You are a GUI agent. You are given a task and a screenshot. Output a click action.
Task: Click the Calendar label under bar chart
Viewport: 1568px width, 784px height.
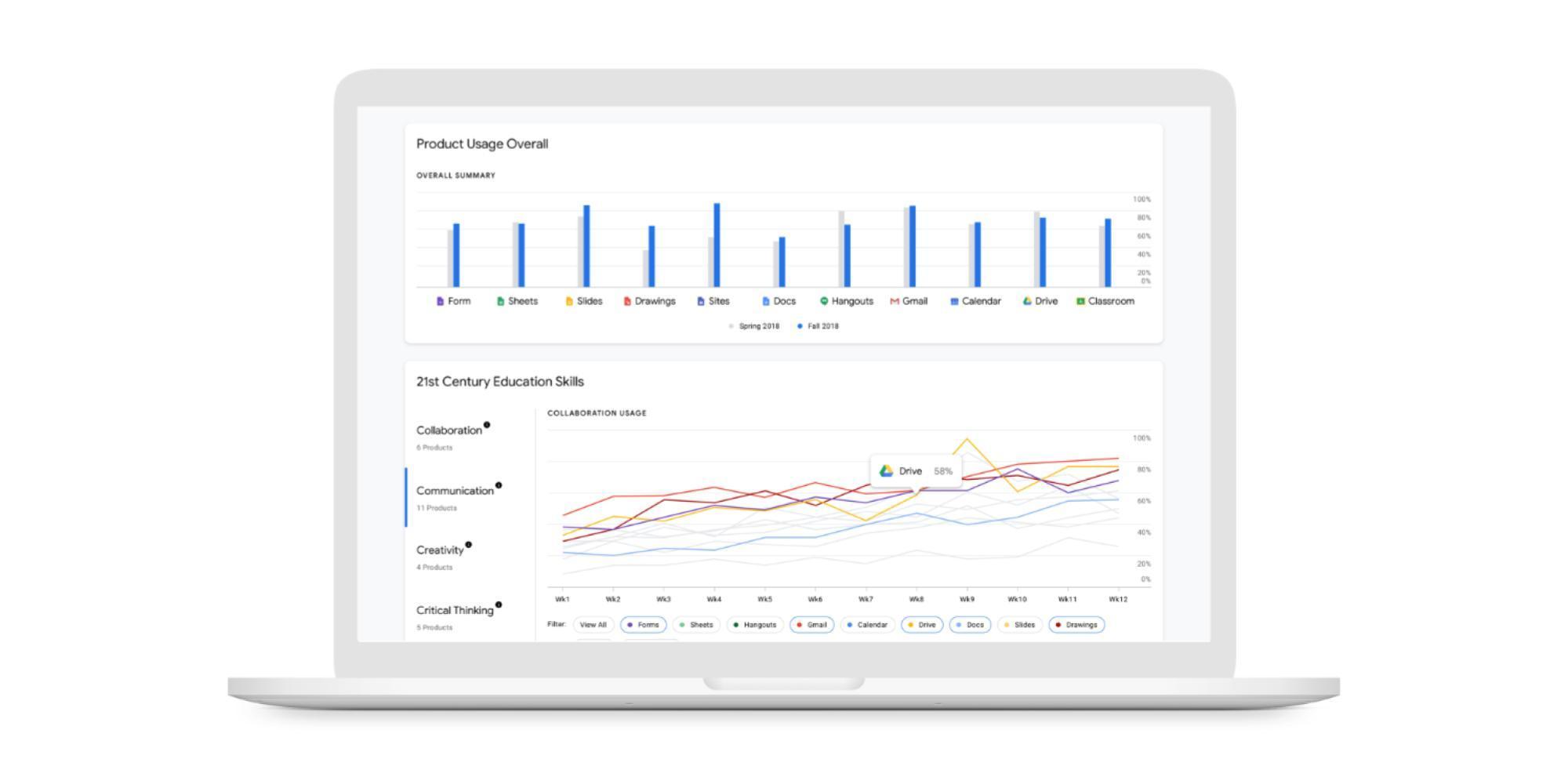[x=982, y=301]
